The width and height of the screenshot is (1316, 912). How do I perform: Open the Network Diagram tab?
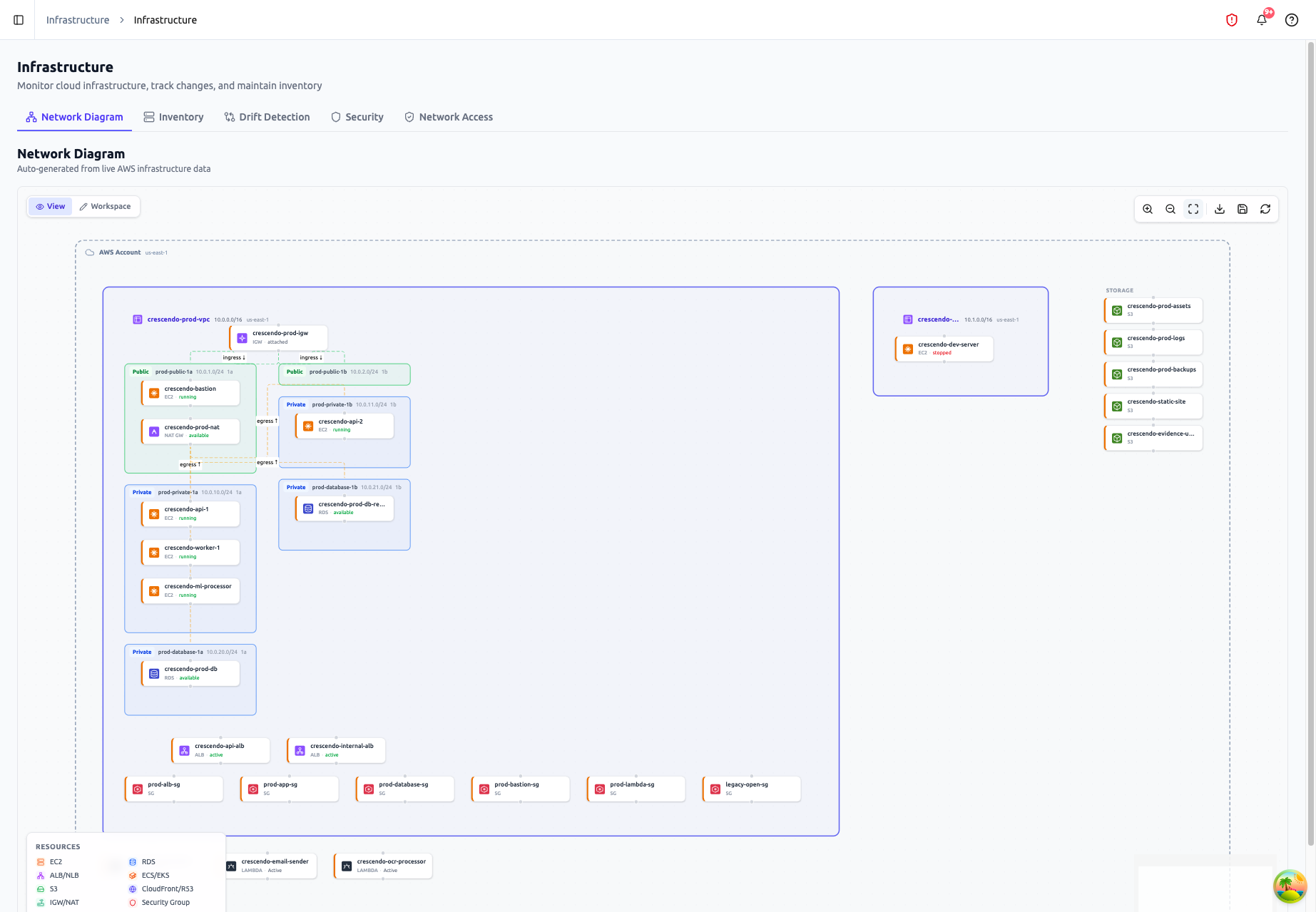pos(74,117)
